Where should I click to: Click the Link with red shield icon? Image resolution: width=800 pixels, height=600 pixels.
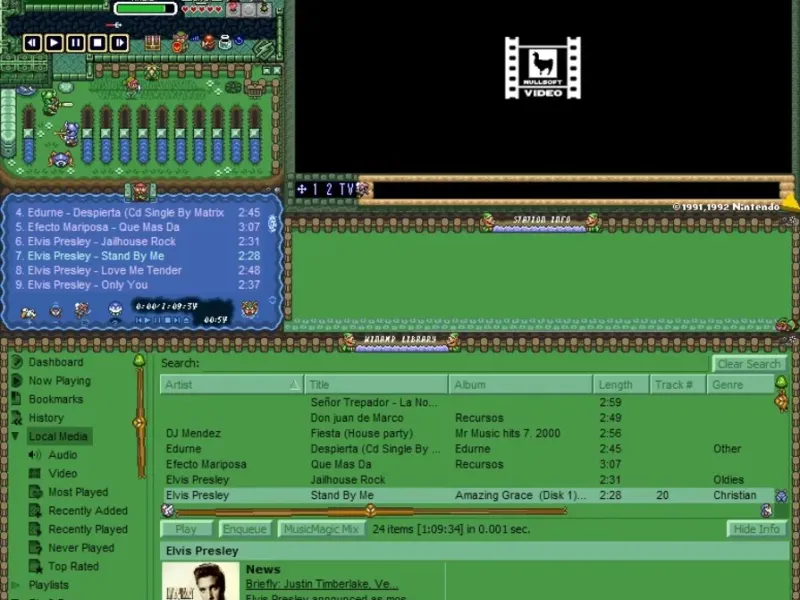pyautogui.click(x=180, y=42)
